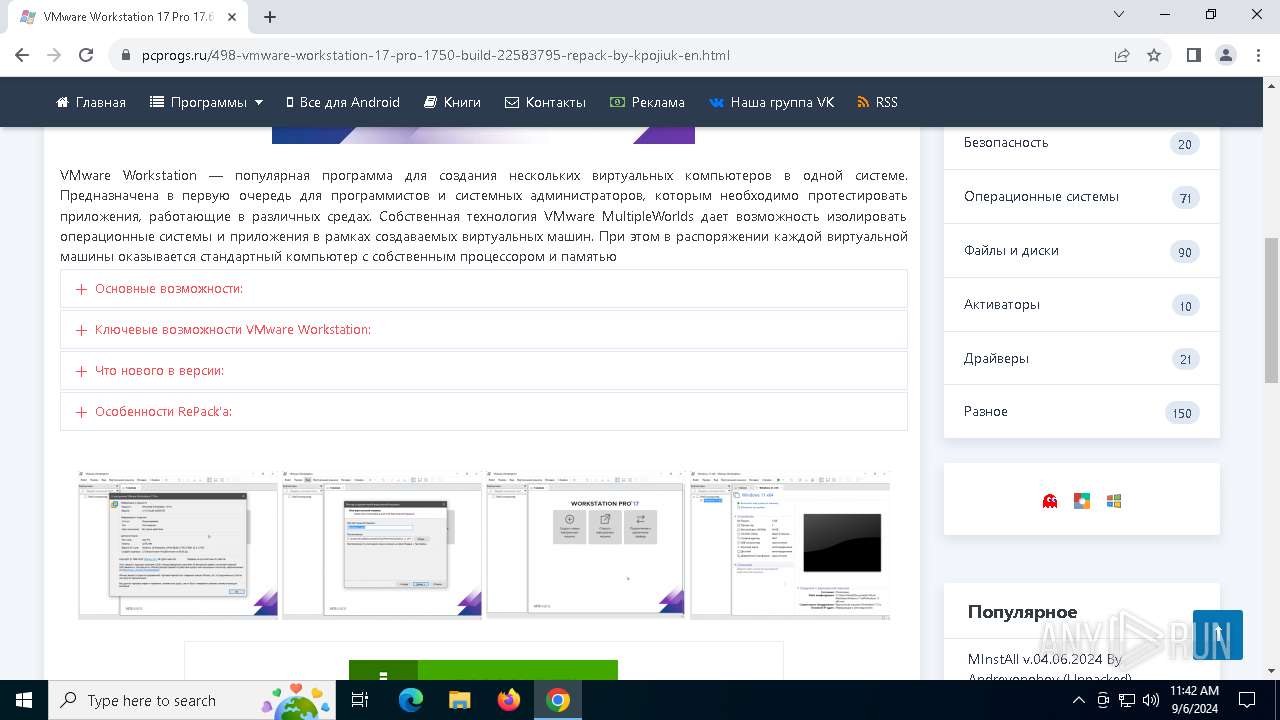Screen dimensions: 1280x720
Task: View site information lock icon
Action: click(126, 55)
